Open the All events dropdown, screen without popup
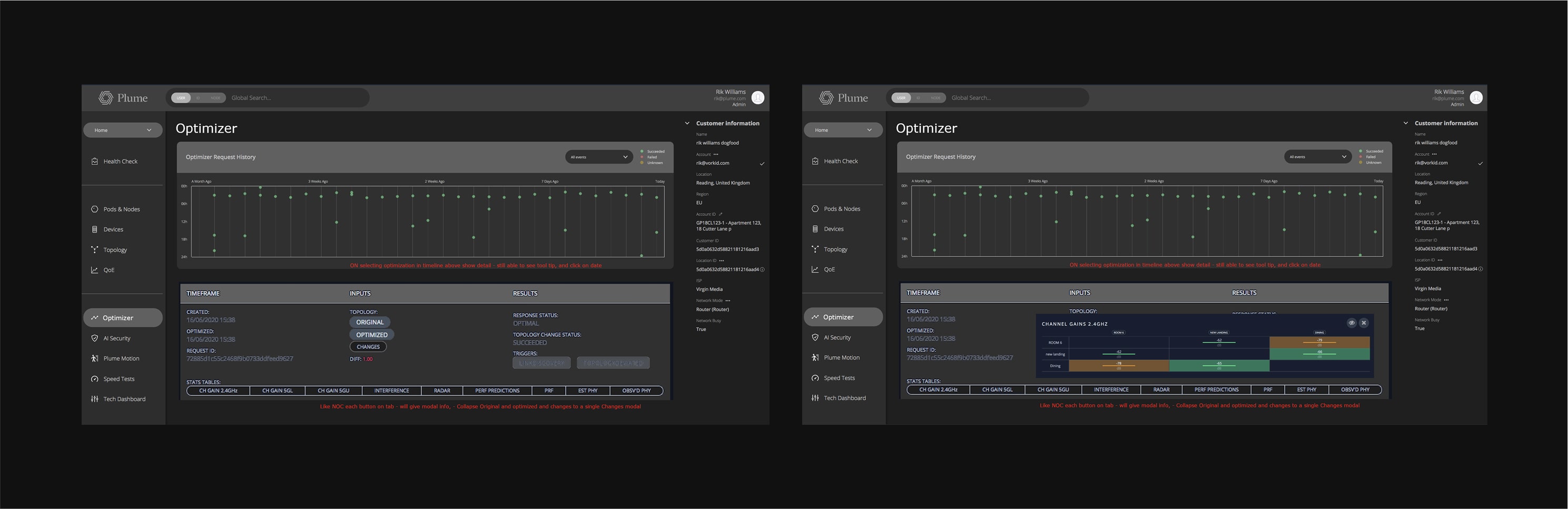 coord(599,157)
